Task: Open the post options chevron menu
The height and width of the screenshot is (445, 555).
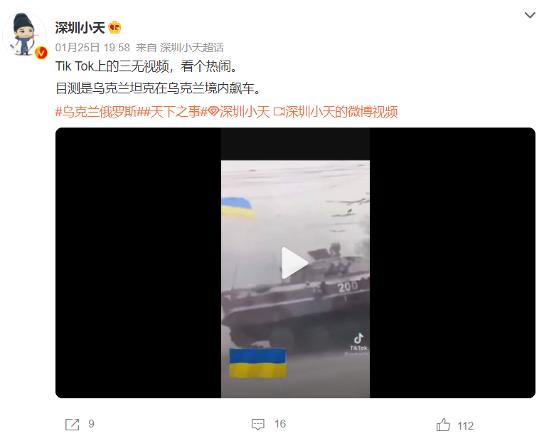Action: pos(530,15)
